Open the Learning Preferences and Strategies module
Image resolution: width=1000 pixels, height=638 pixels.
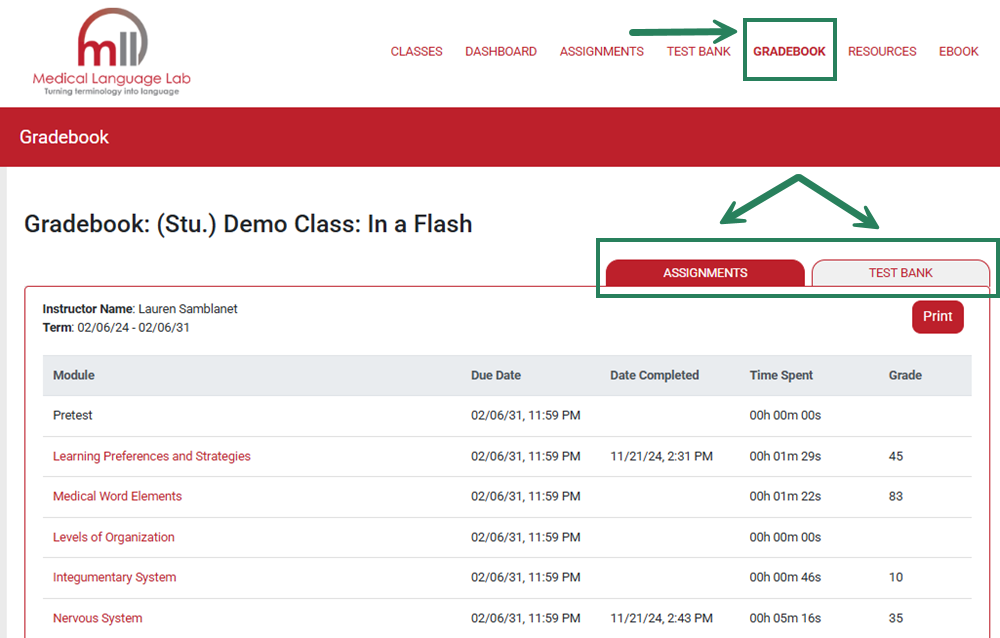[x=151, y=456]
